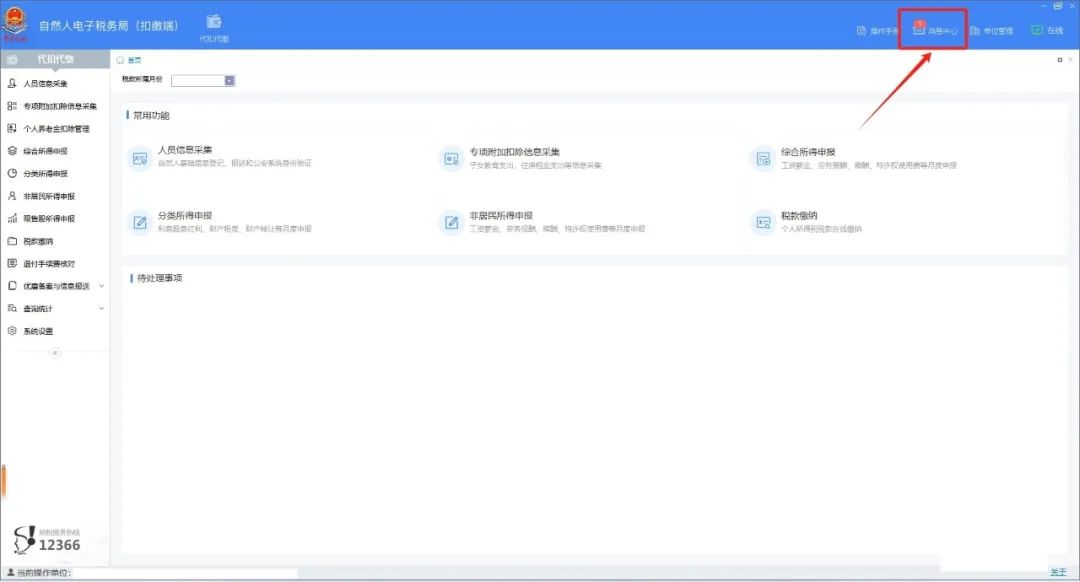Close the 首页 tab panel
Image resolution: width=1080 pixels, height=582 pixels.
pos(1070,60)
